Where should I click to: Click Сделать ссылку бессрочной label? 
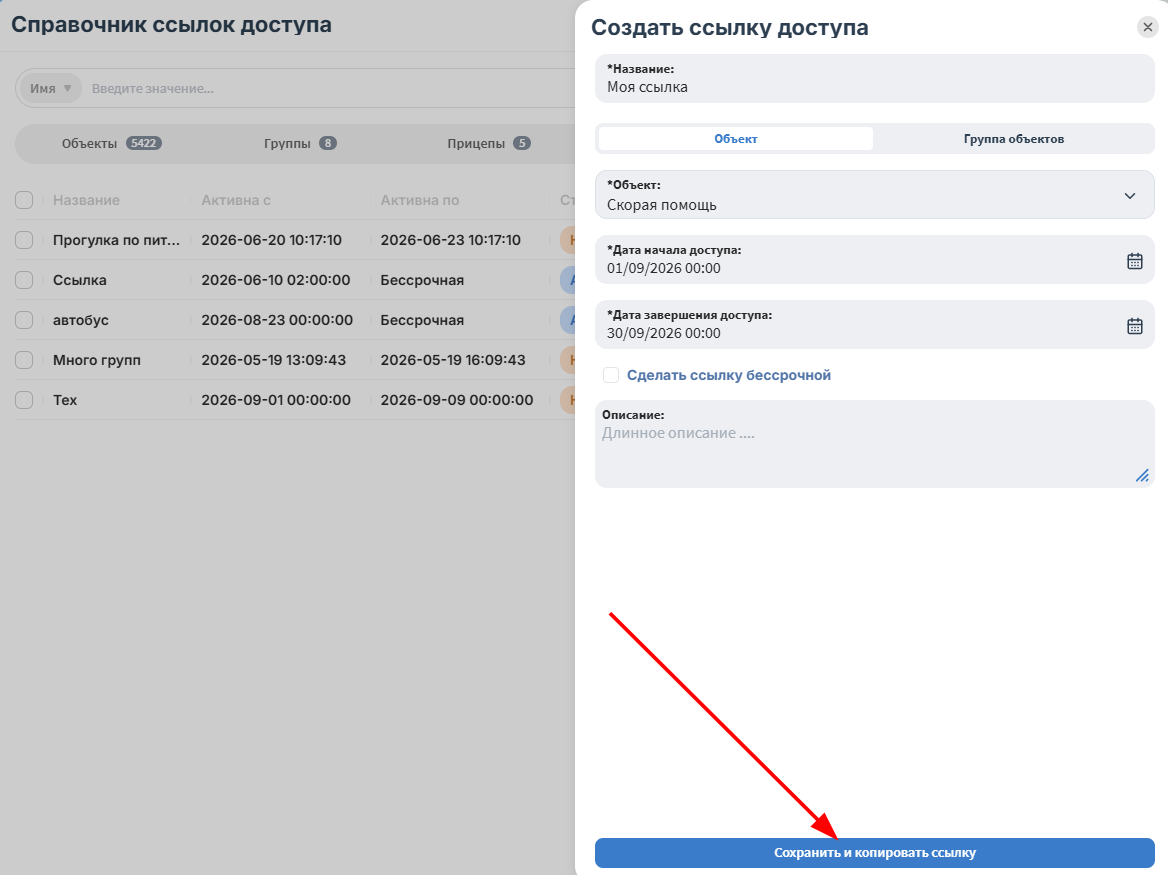coord(729,375)
